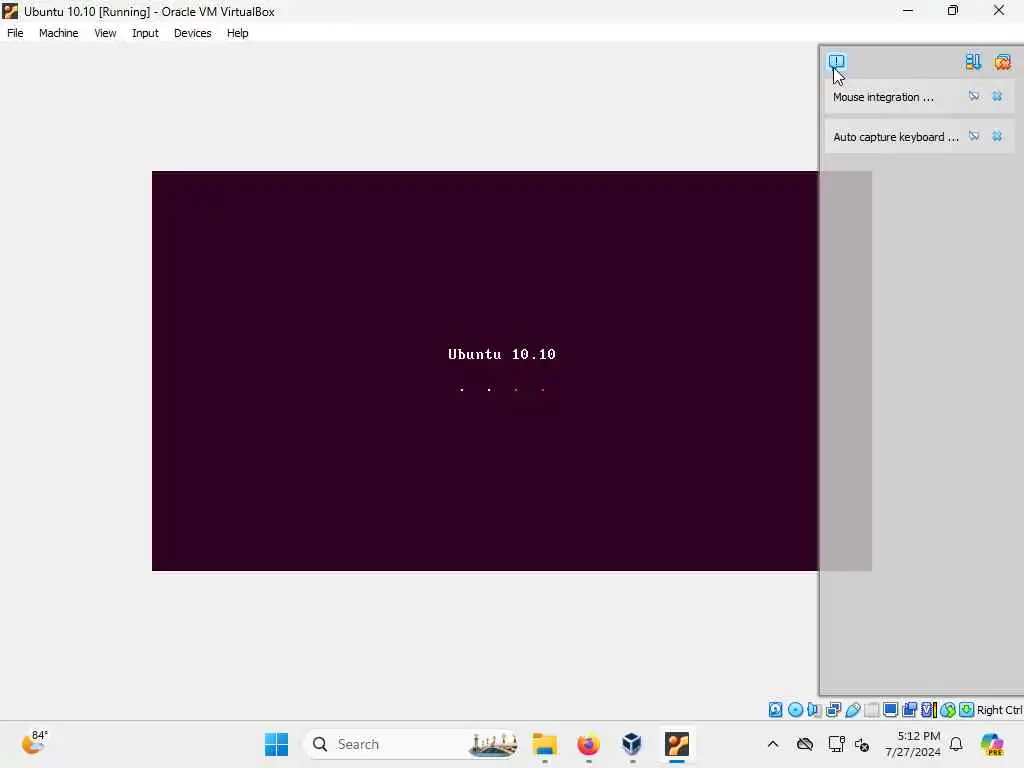Click the optical drive status icon

pyautogui.click(x=795, y=710)
